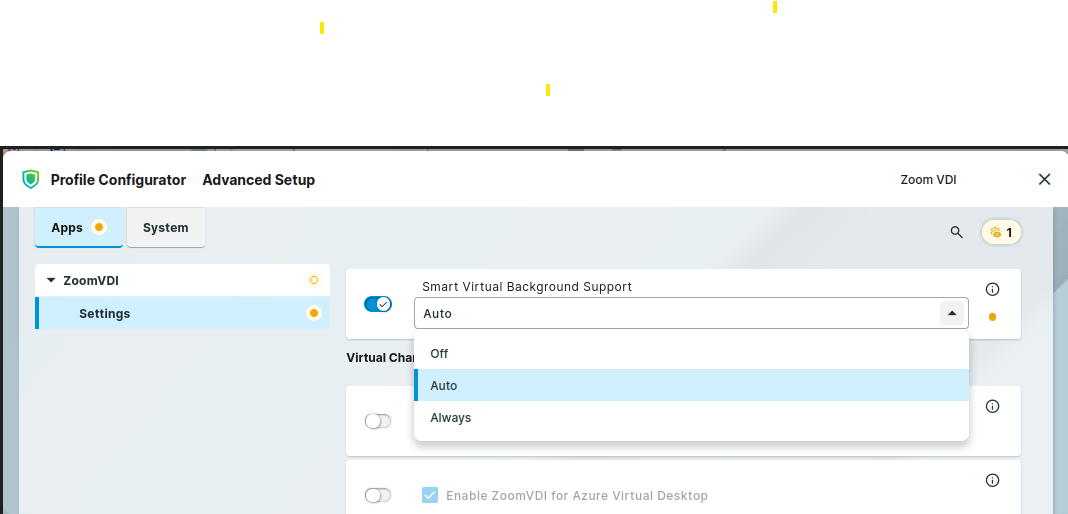Show info for Smart Virtual Background Support

(992, 289)
